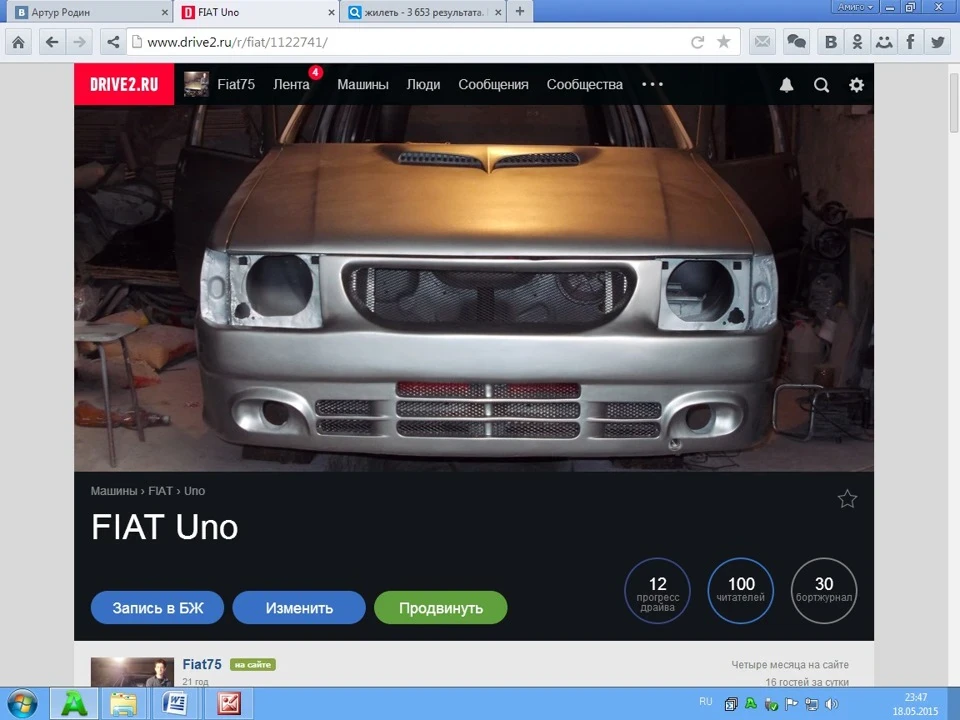Image resolution: width=960 pixels, height=720 pixels.
Task: Open 12 прогресс драйва circle
Action: (x=658, y=591)
